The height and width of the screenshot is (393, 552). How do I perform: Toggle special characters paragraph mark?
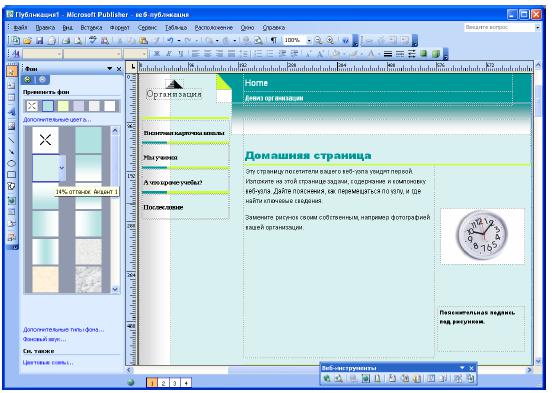click(x=273, y=40)
